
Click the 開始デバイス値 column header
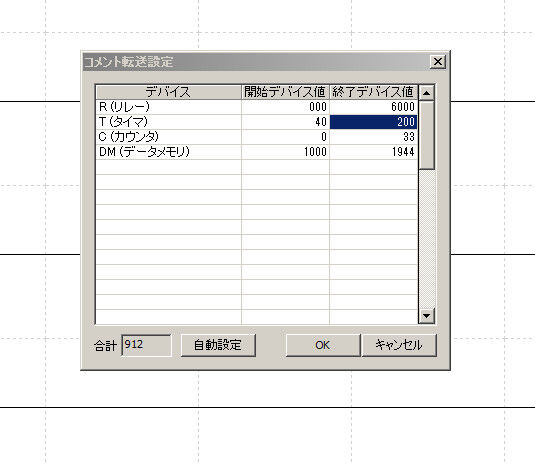pos(285,92)
